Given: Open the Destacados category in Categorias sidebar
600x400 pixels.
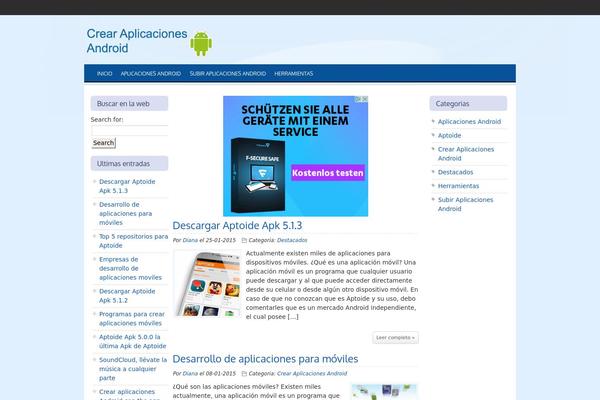Looking at the screenshot, I should pyautogui.click(x=455, y=172).
